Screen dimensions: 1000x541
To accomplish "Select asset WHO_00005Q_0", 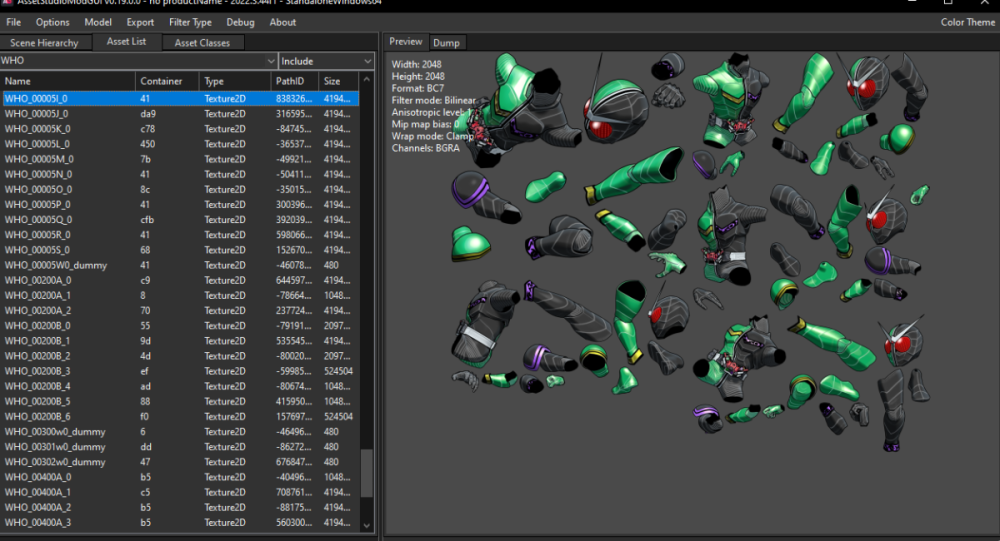I will tap(180, 219).
